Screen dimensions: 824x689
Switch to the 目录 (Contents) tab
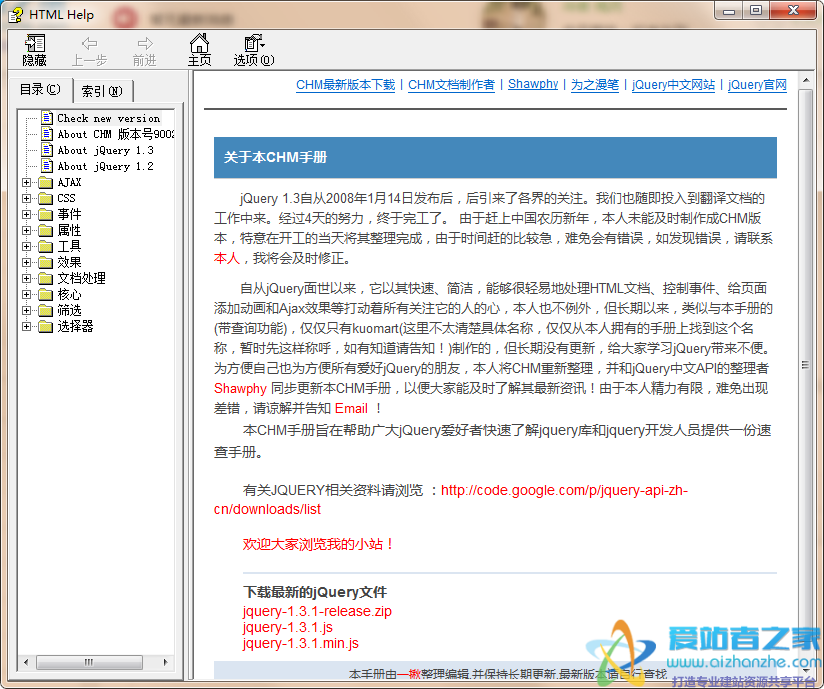(x=40, y=89)
